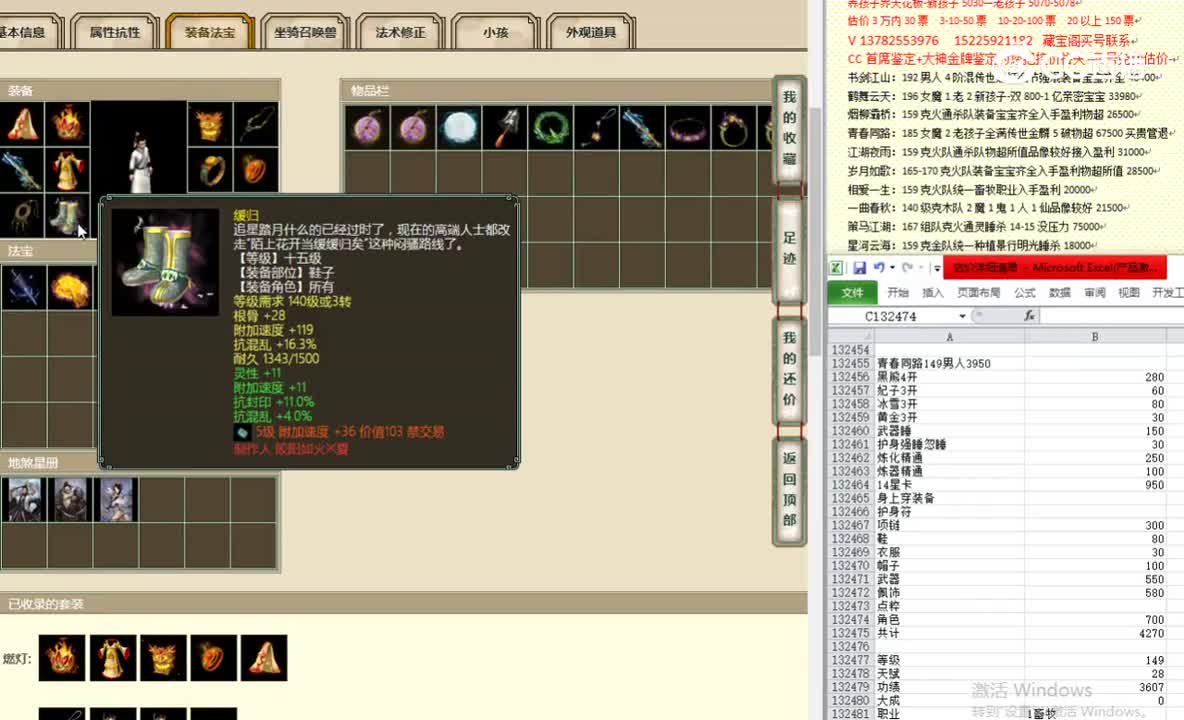Open 足迹 side button

789,249
